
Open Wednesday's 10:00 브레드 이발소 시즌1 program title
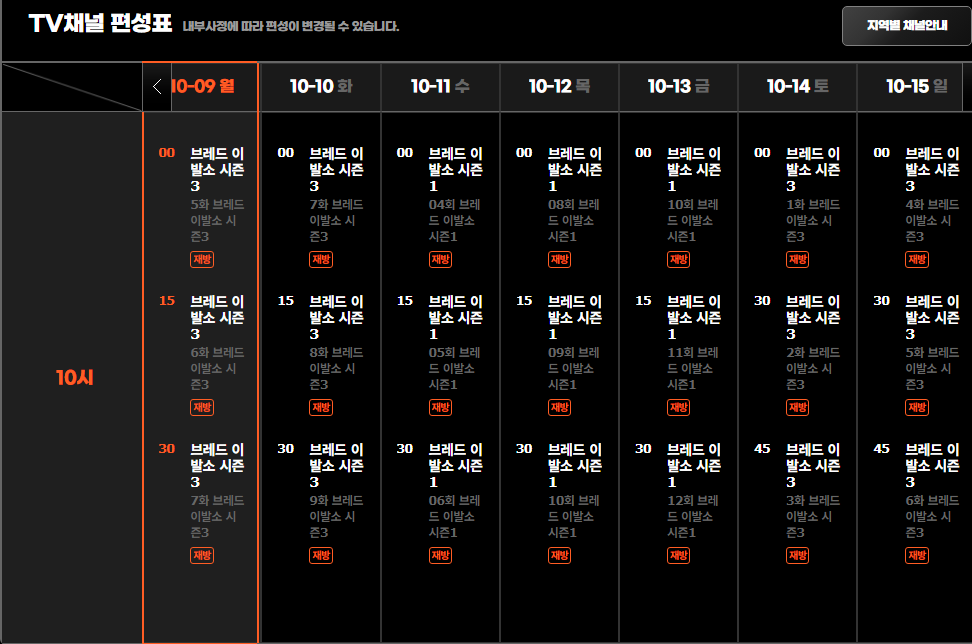(x=455, y=169)
